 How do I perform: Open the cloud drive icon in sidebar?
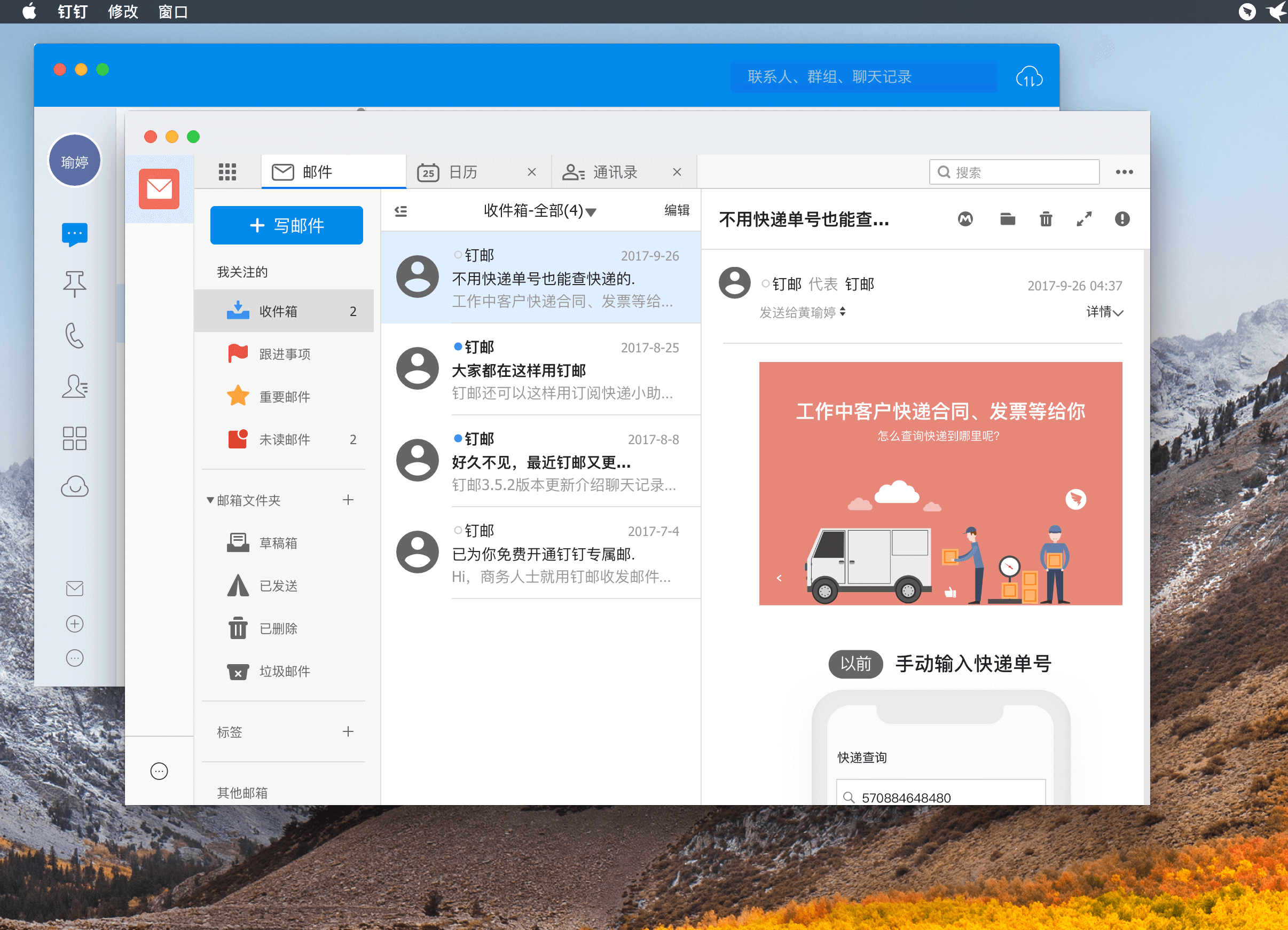[x=74, y=486]
